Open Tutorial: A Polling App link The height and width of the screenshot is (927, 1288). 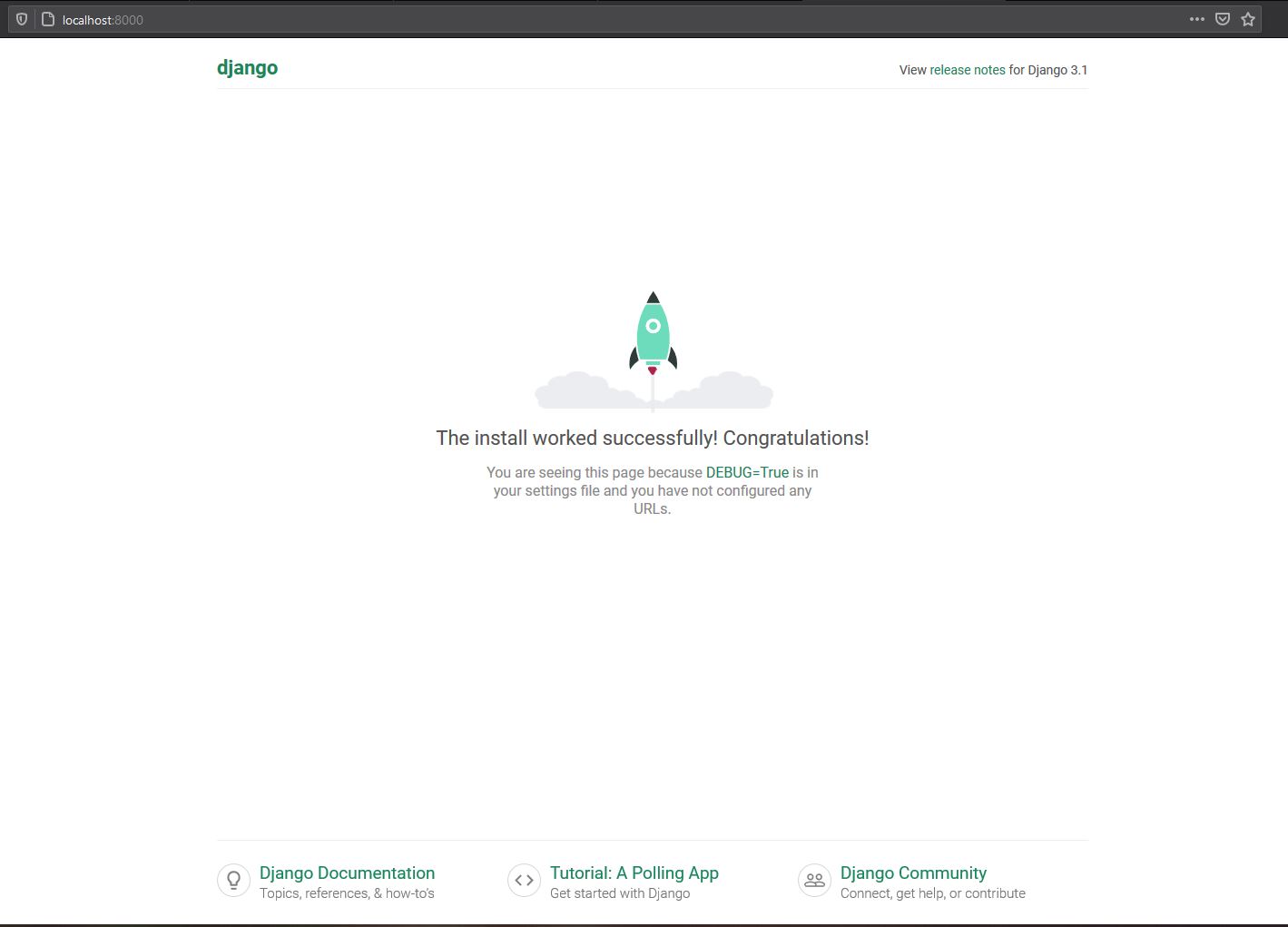pos(634,873)
